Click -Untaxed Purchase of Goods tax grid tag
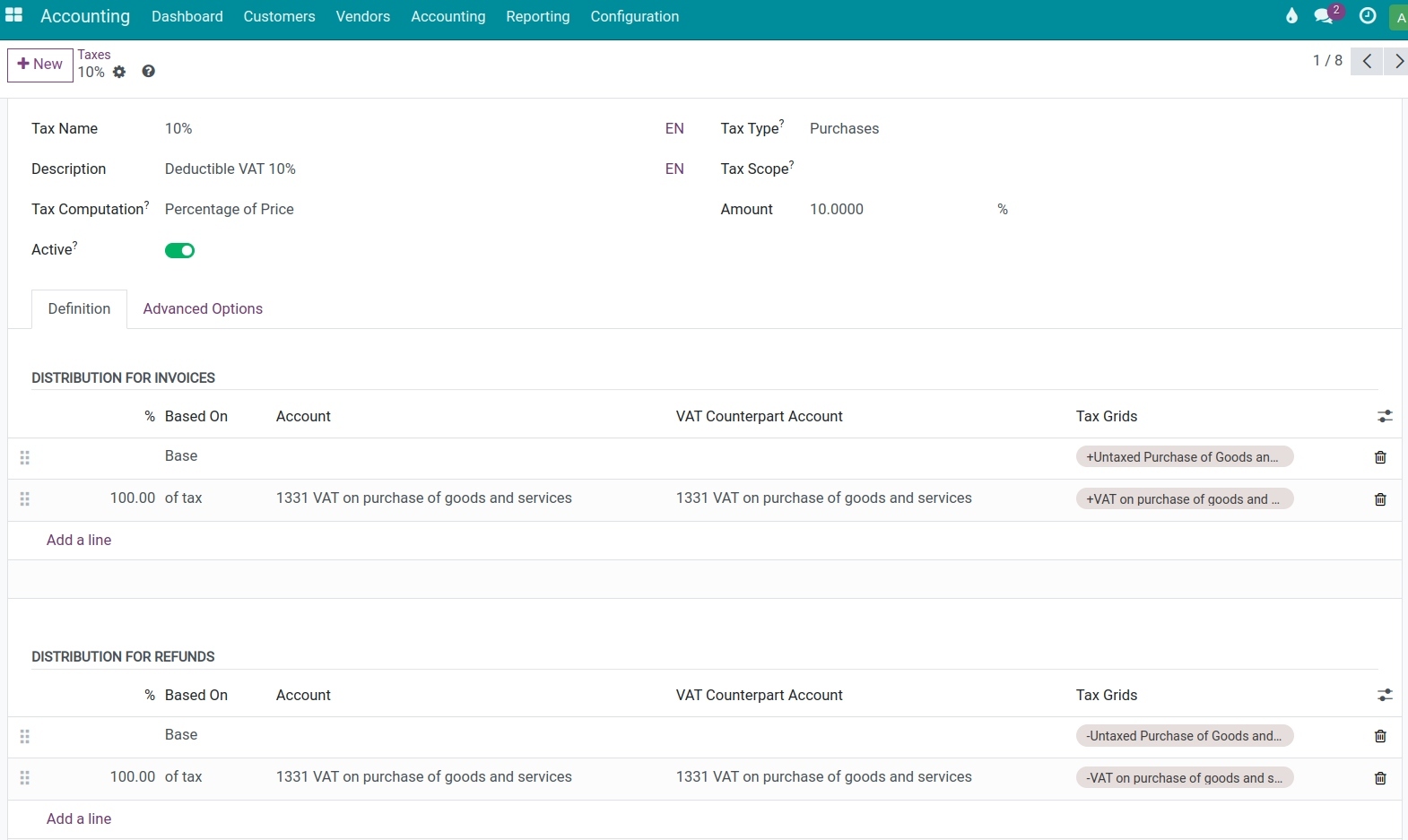This screenshot has width=1408, height=840. tap(1185, 736)
